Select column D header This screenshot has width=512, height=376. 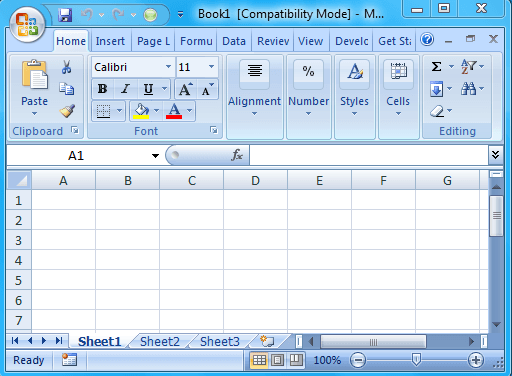pos(255,180)
